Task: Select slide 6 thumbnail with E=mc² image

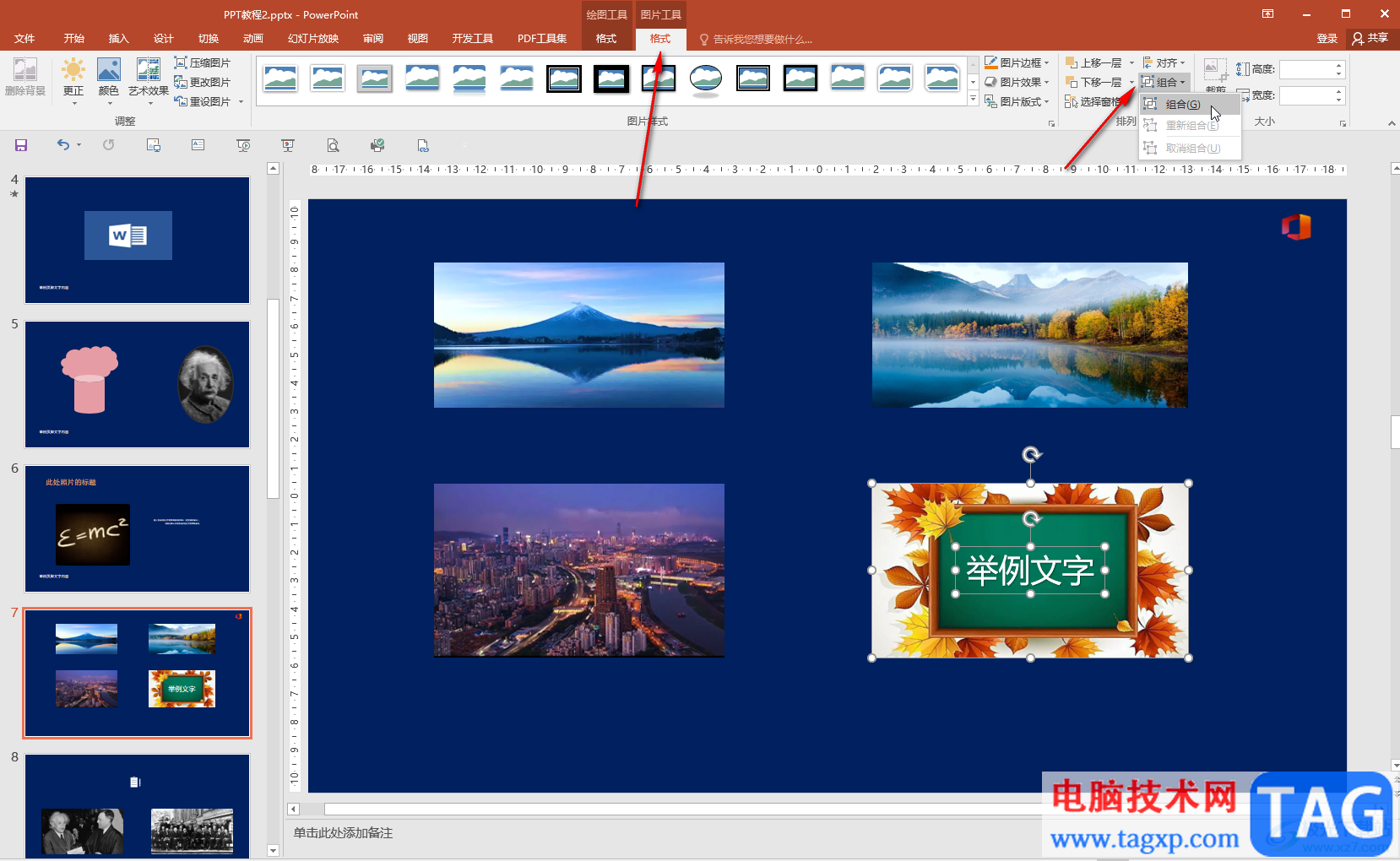Action: coord(137,528)
